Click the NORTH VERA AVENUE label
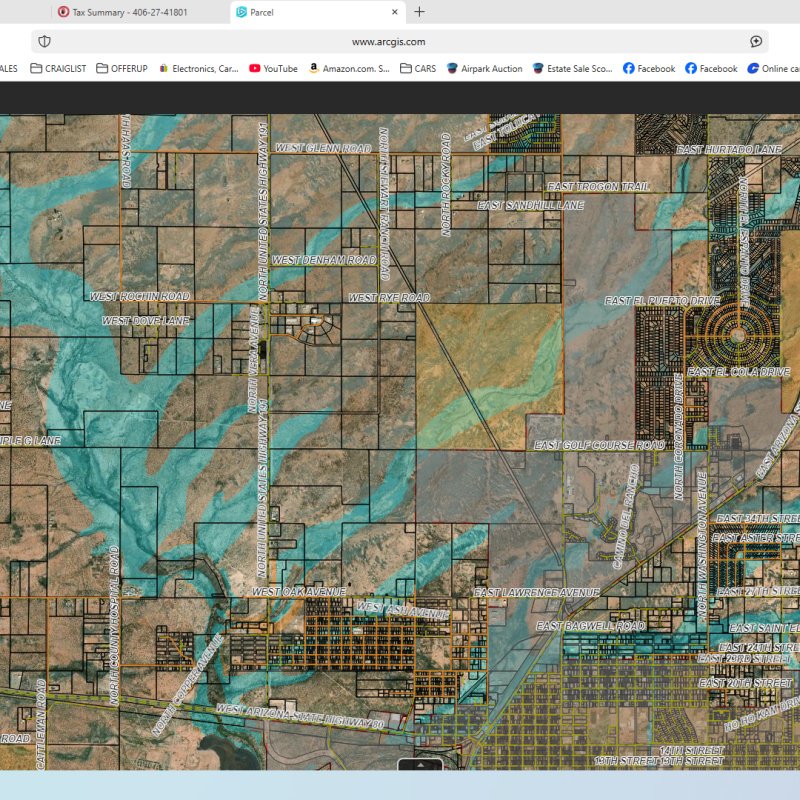 pos(253,360)
